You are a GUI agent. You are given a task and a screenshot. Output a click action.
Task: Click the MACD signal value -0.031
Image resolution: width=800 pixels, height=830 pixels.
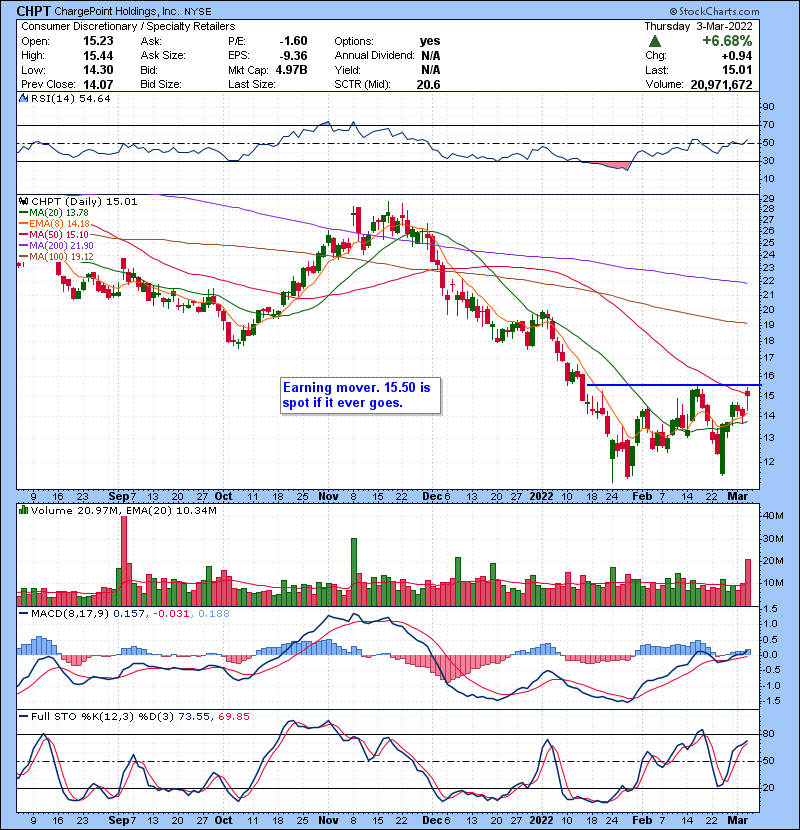(171, 614)
